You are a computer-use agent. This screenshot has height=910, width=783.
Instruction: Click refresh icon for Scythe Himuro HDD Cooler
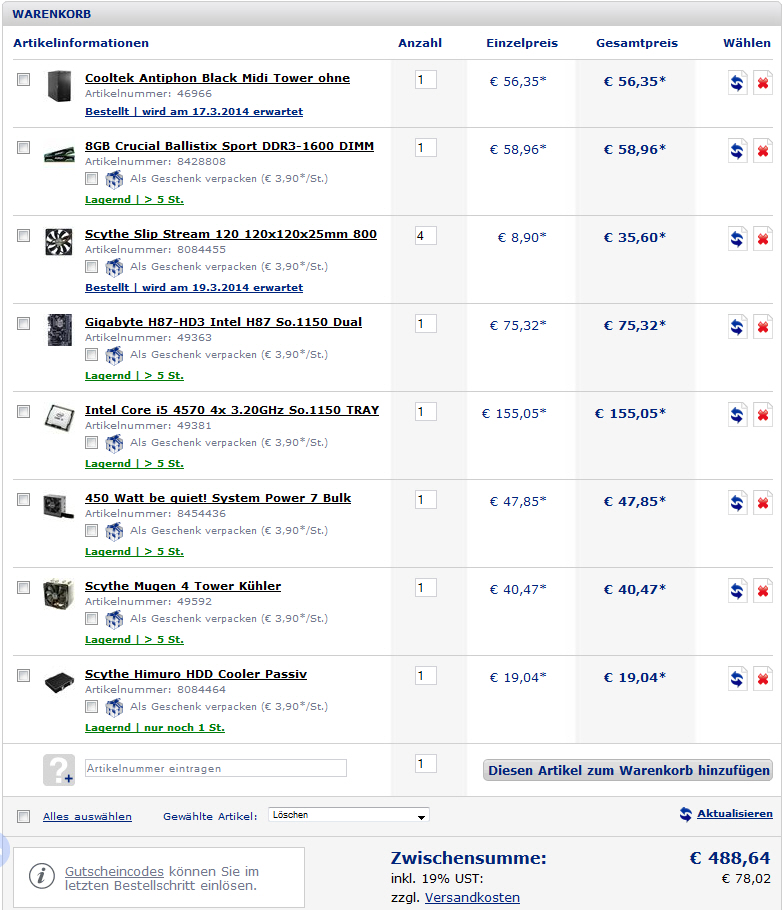pyautogui.click(x=737, y=678)
